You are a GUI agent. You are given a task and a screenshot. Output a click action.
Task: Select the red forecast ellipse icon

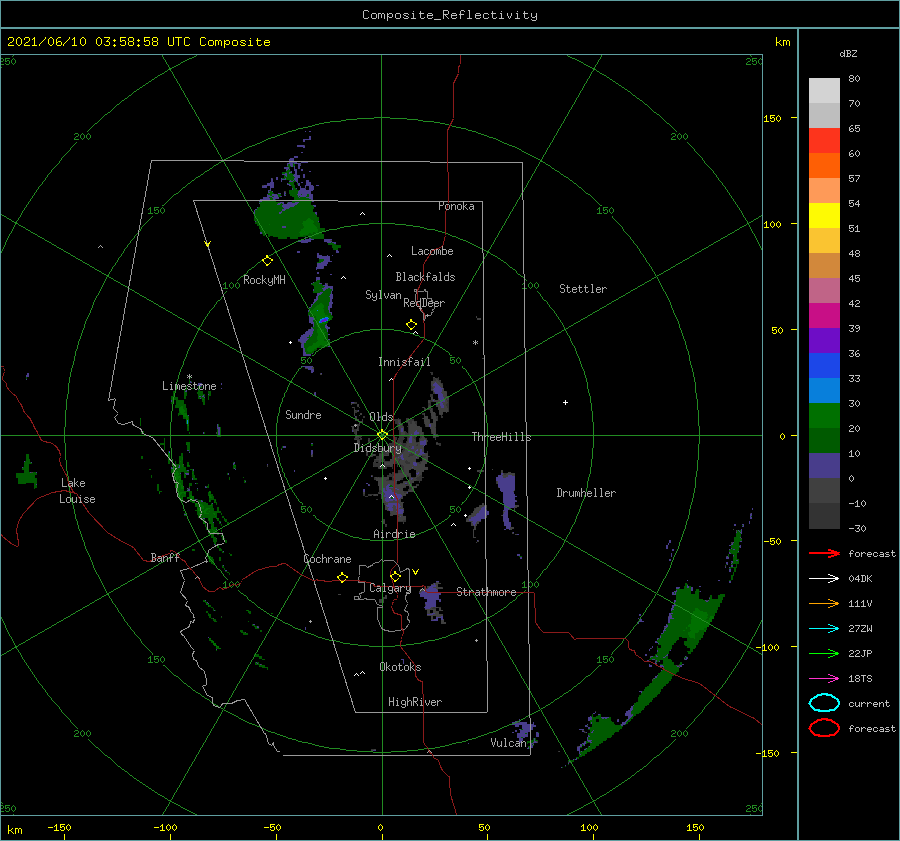point(824,728)
